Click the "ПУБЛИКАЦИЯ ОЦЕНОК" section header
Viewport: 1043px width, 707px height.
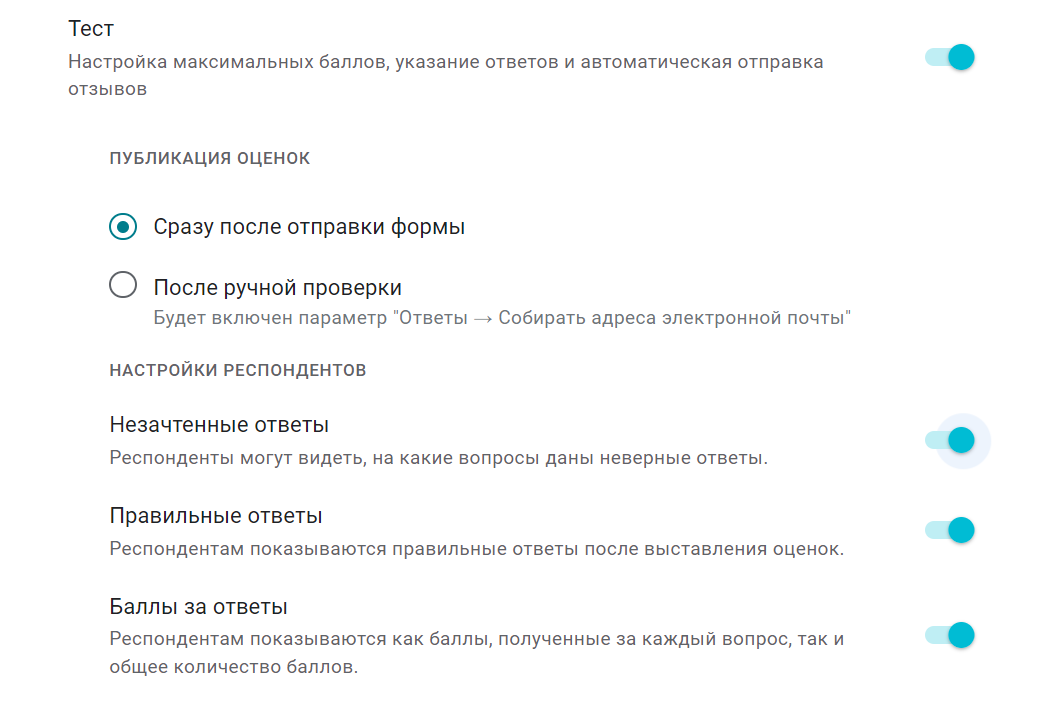pos(210,158)
